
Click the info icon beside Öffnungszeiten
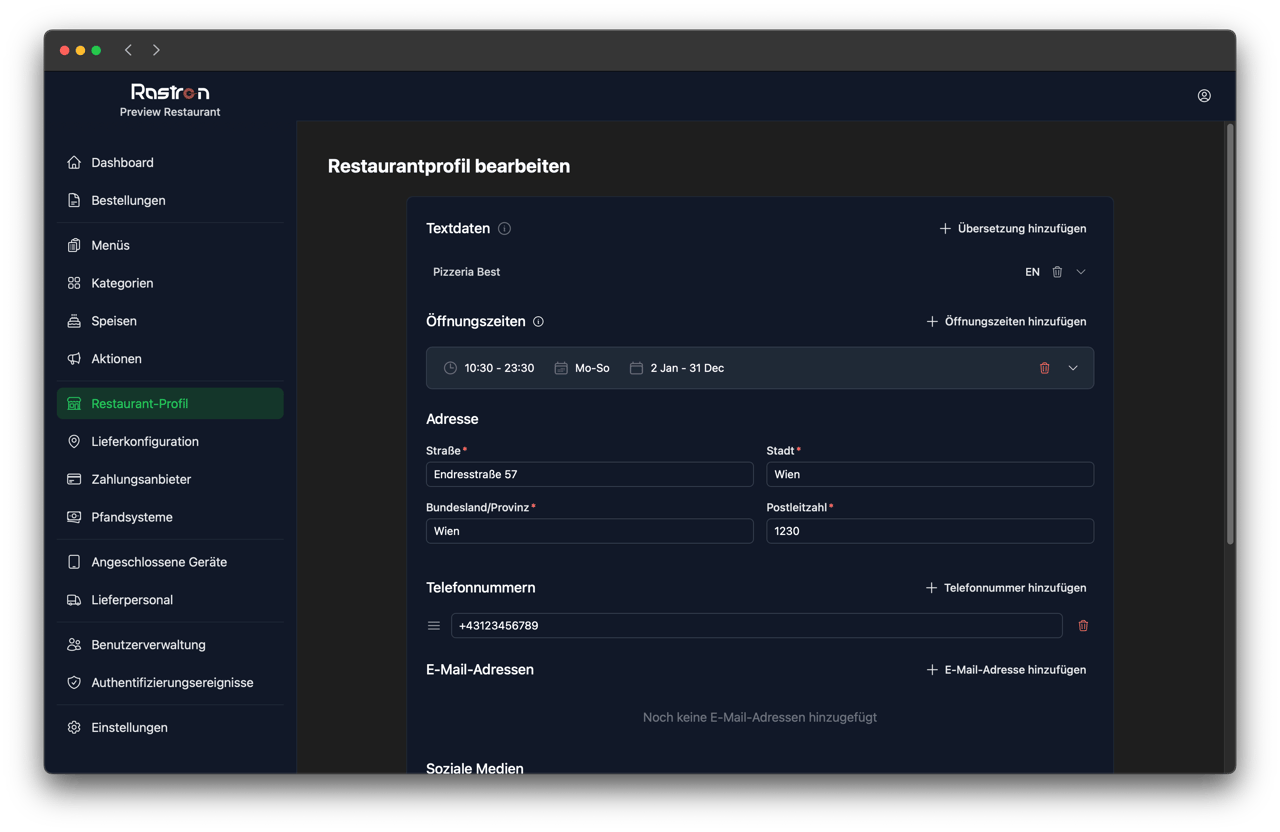tap(539, 322)
